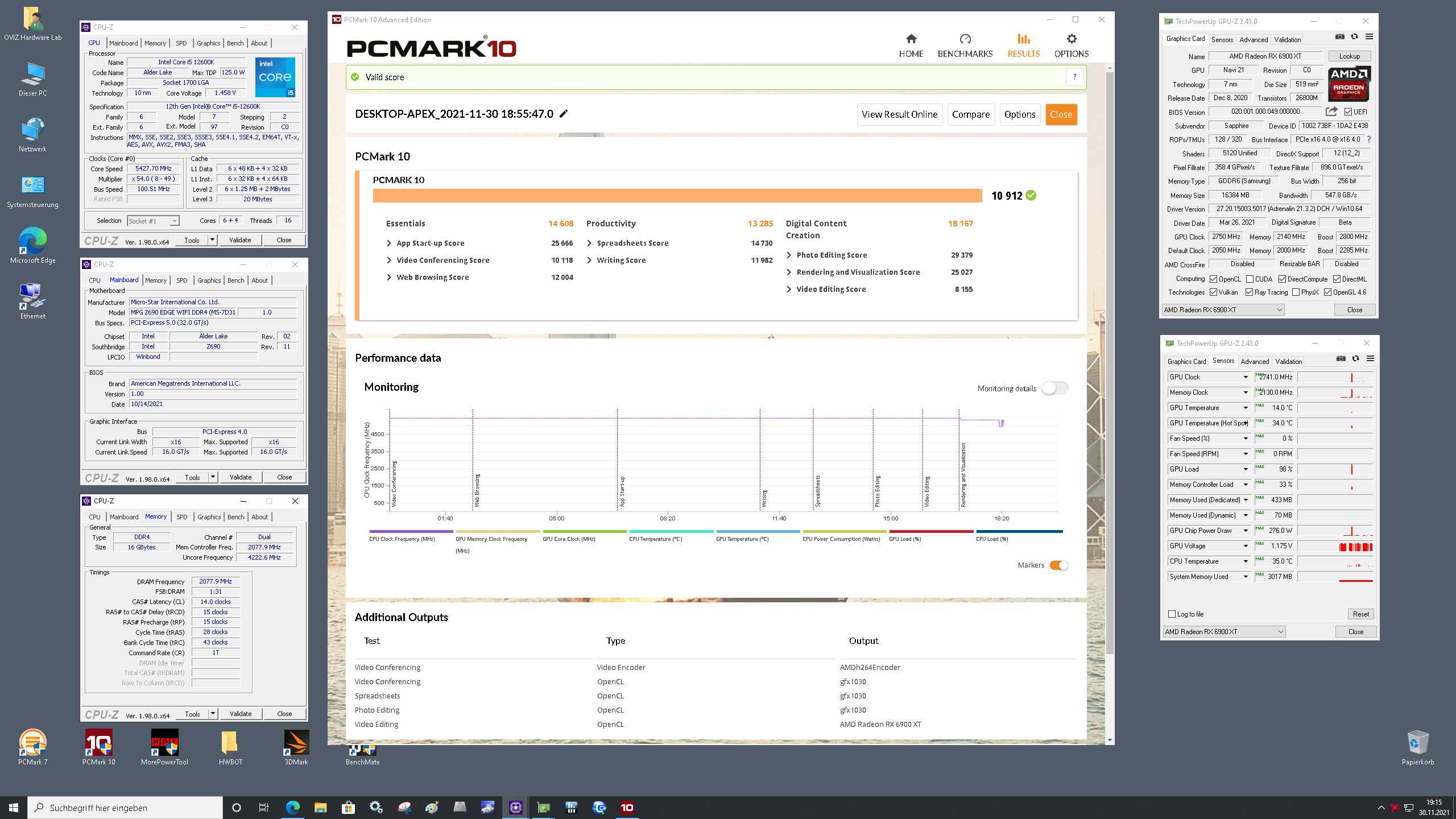
Task: Open the hamburger menu in GPU-Z Sensors window
Action: pos(1371,359)
